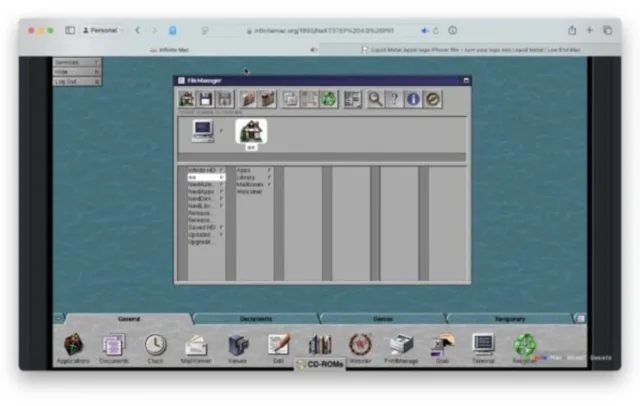Viewport: 640px width, 406px height.
Task: Switch to the Documents dock tab
Action: coord(256,319)
